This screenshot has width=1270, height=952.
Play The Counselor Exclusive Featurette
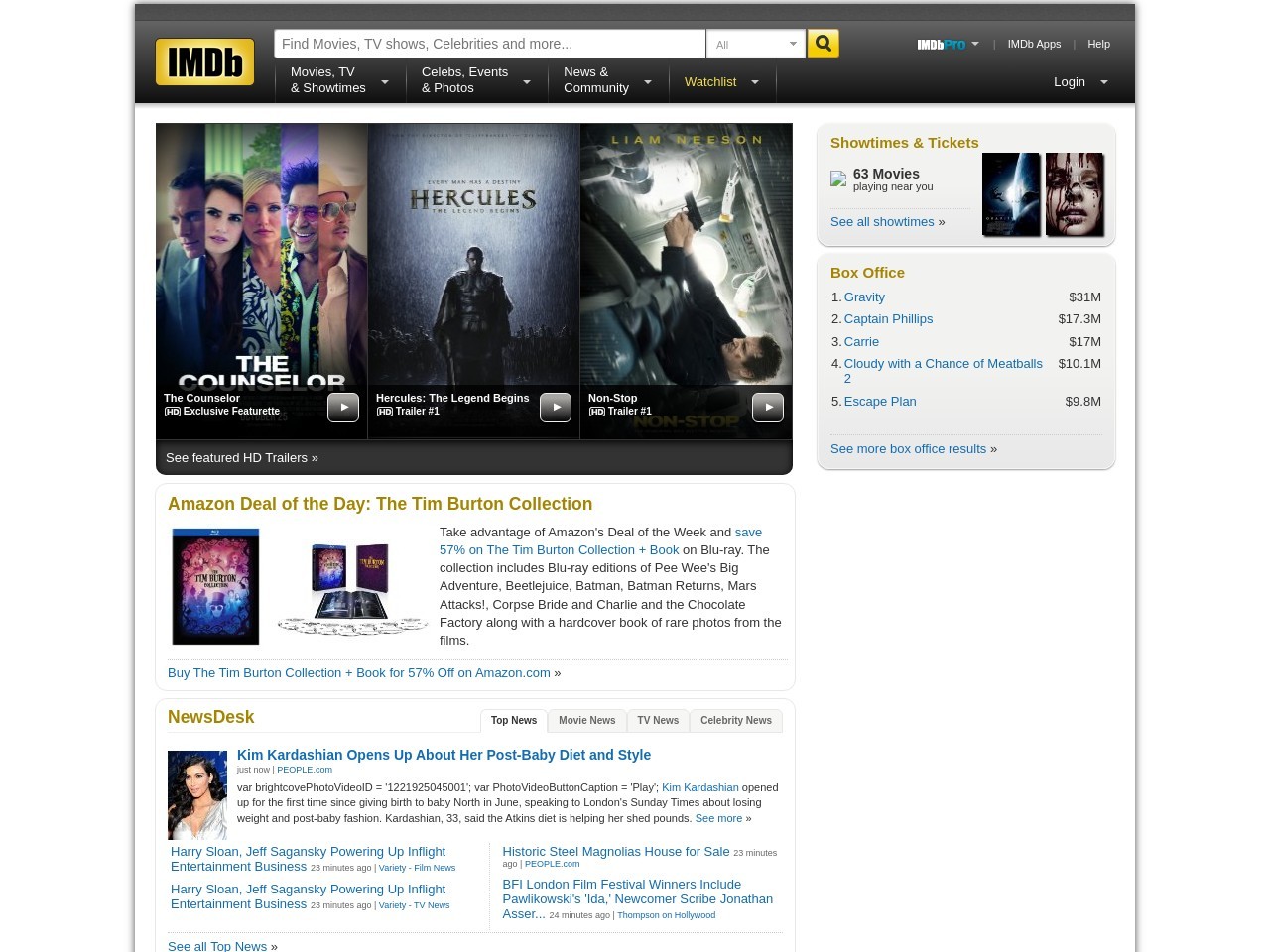(343, 408)
